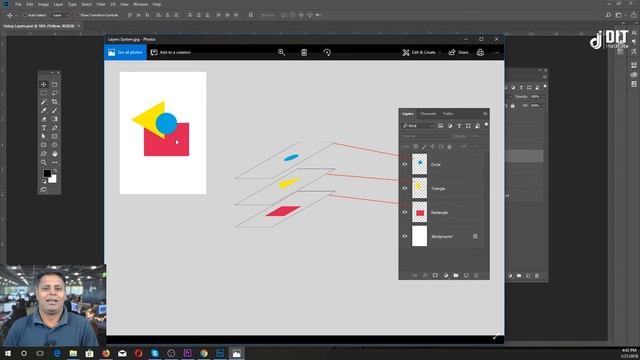Select the Type tool

point(44,128)
